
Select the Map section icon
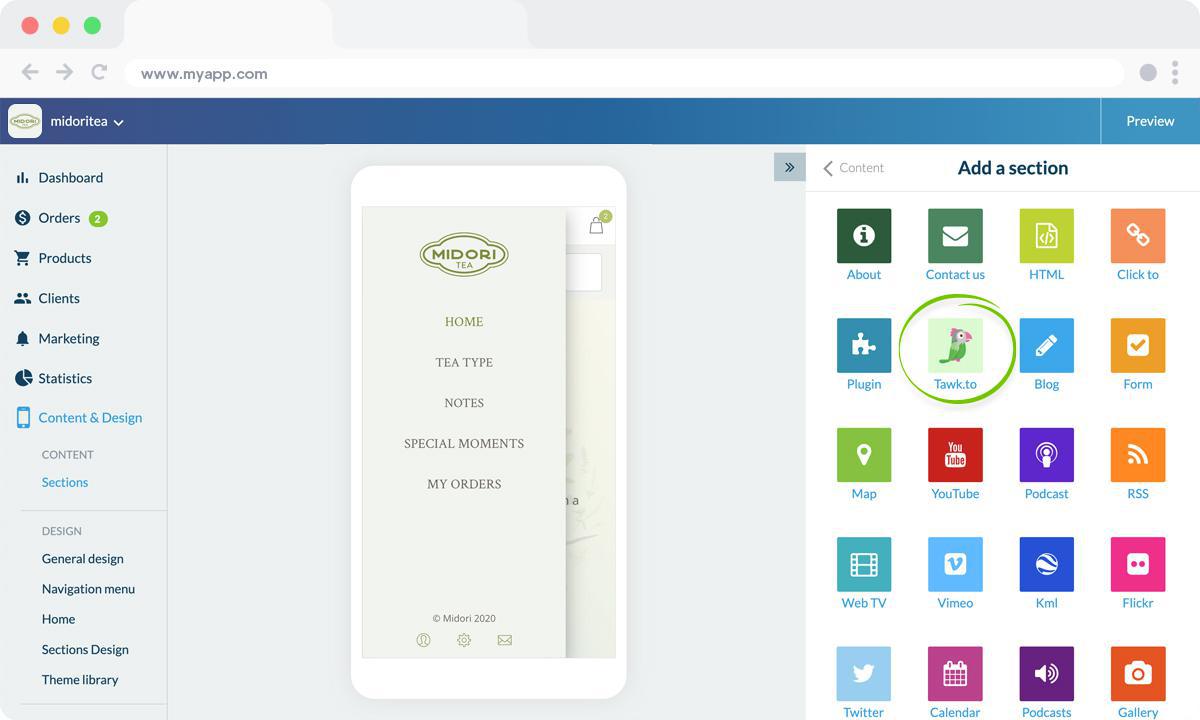(863, 455)
